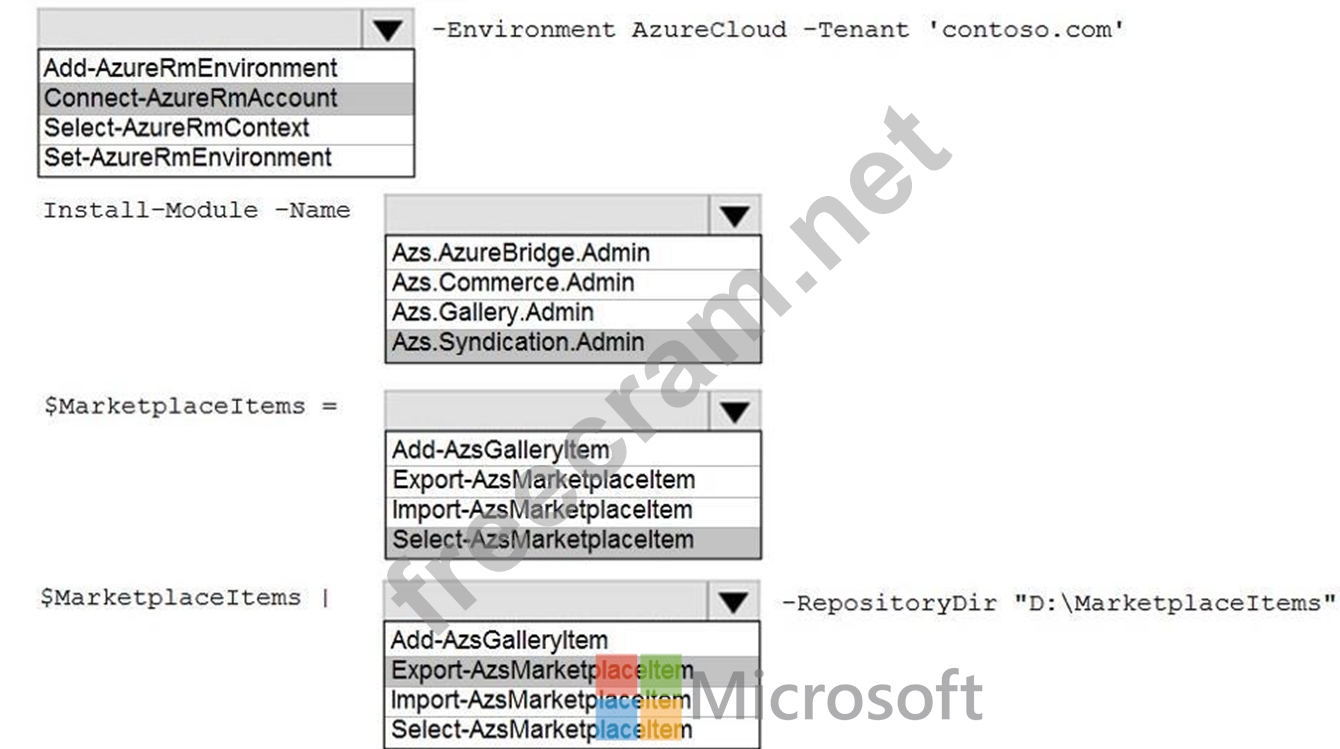The image size is (1340, 749).
Task: Choose Azs.Syndication.Admin module
Action: tap(573, 343)
